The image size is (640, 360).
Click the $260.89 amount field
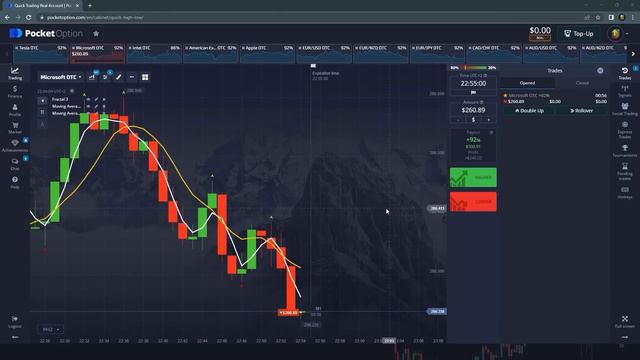tap(473, 110)
